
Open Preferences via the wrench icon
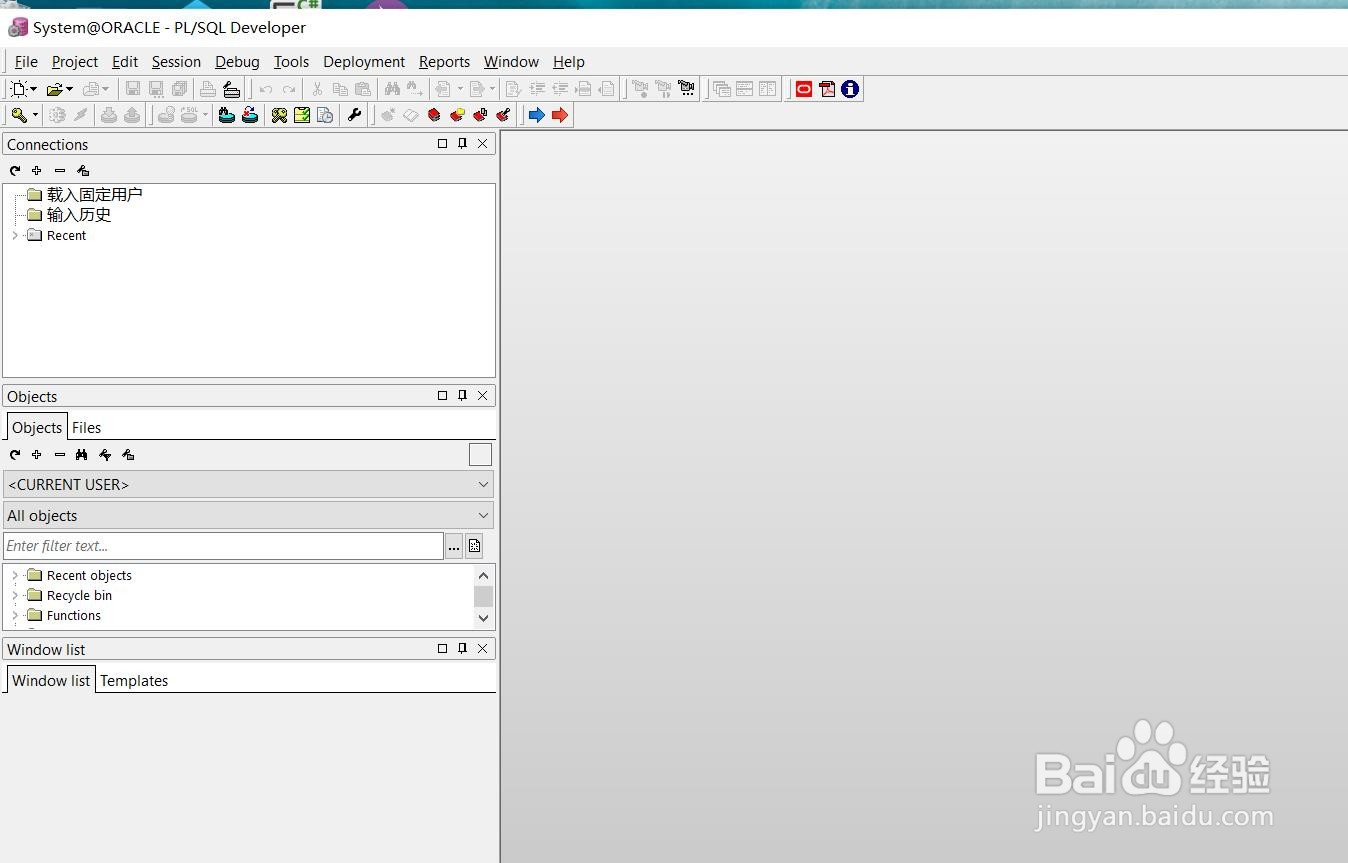(354, 115)
